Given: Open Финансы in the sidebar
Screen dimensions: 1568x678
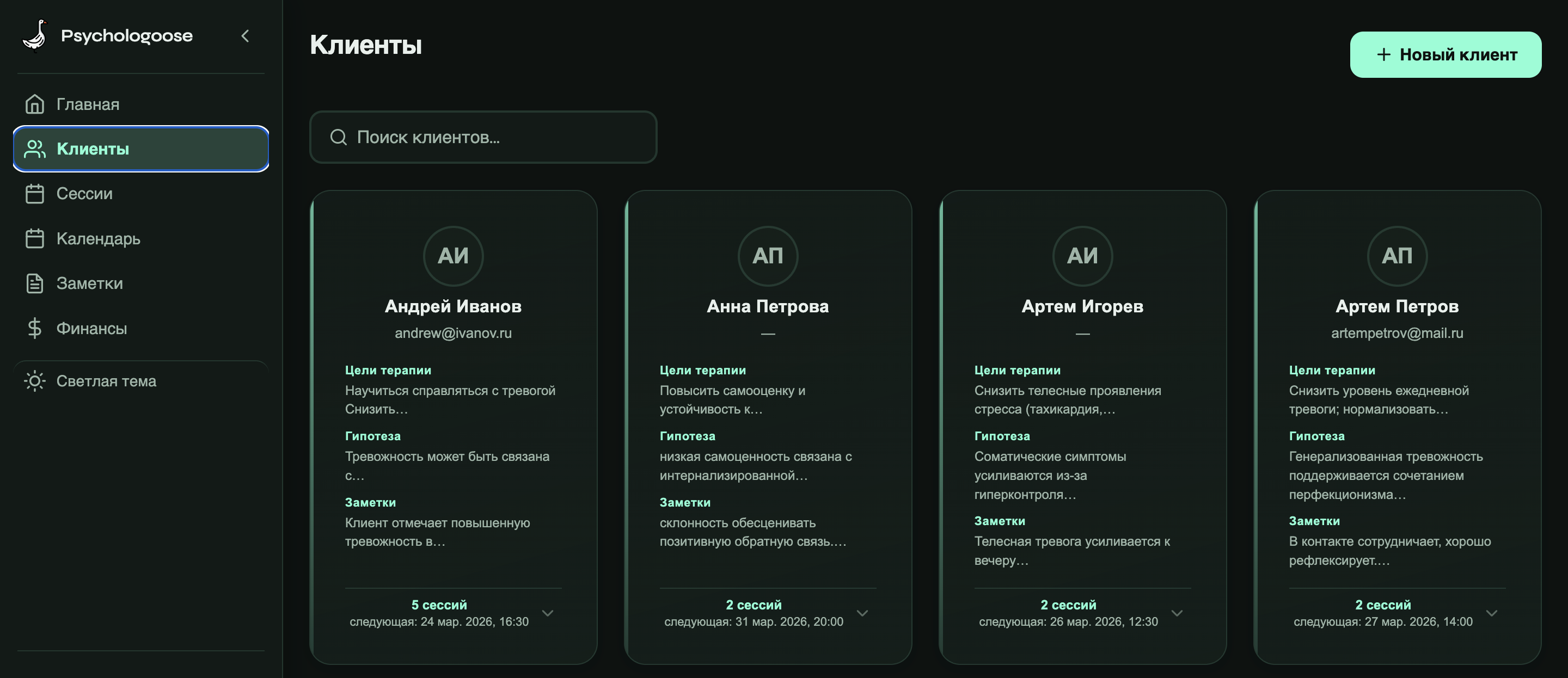Looking at the screenshot, I should [x=140, y=328].
